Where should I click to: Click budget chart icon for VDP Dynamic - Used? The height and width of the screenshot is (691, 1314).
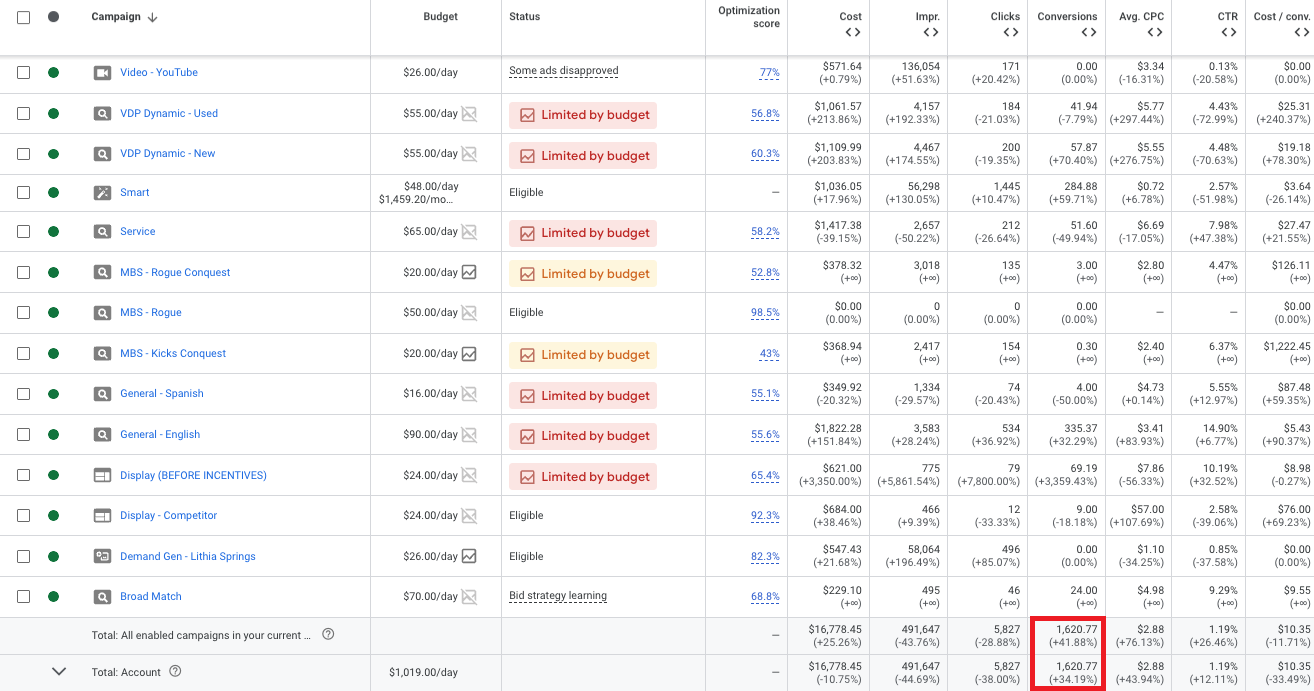[x=469, y=113]
